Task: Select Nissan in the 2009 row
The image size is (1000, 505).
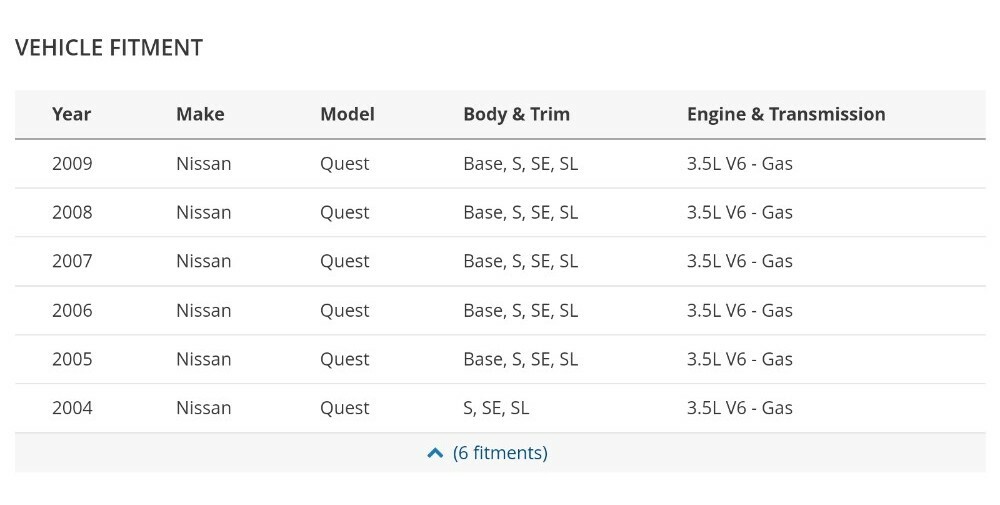Action: tap(203, 163)
